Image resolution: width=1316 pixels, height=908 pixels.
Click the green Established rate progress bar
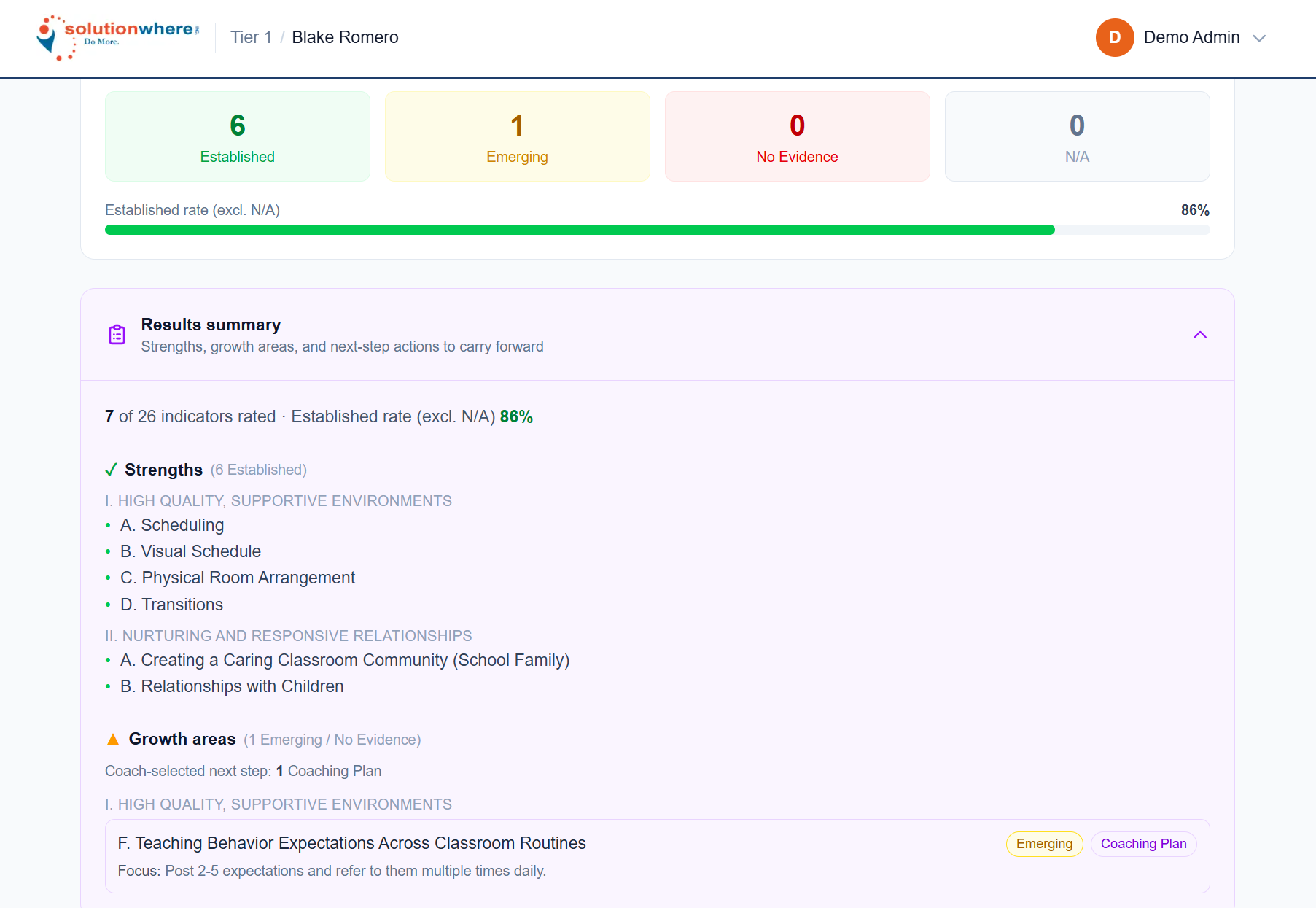click(x=658, y=230)
